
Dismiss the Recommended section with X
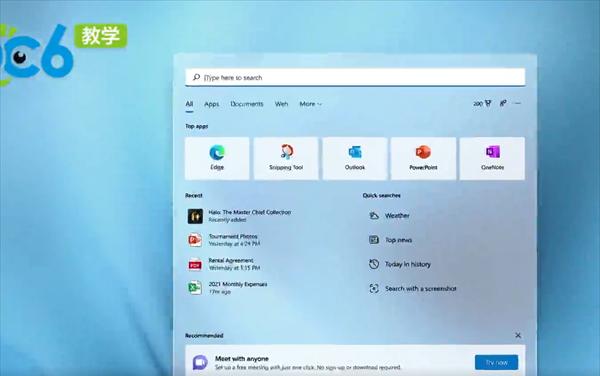(x=518, y=335)
